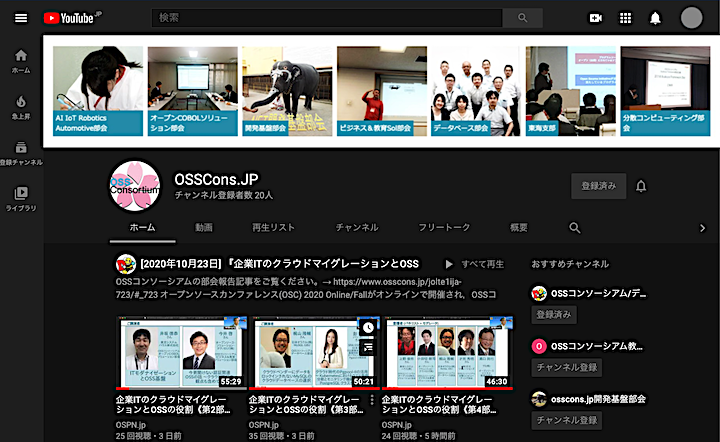Search within the OSSCons.JP channel
The image size is (720, 442).
575,228
